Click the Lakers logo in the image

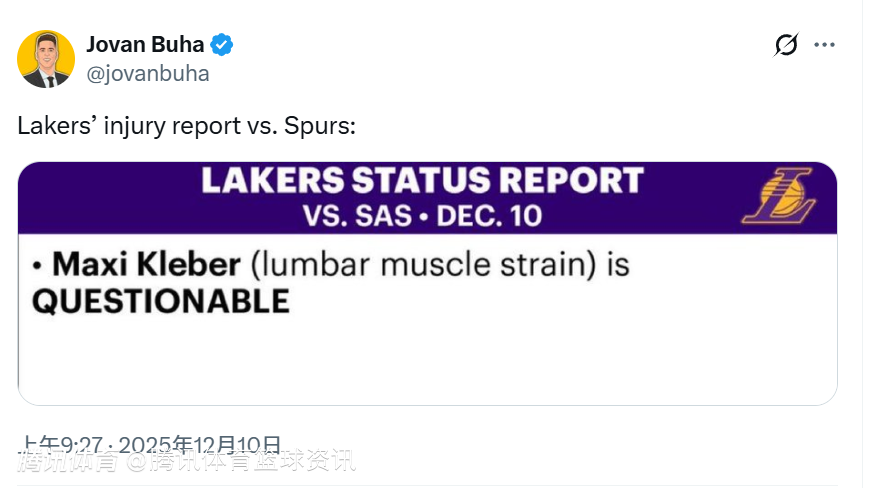click(780, 196)
